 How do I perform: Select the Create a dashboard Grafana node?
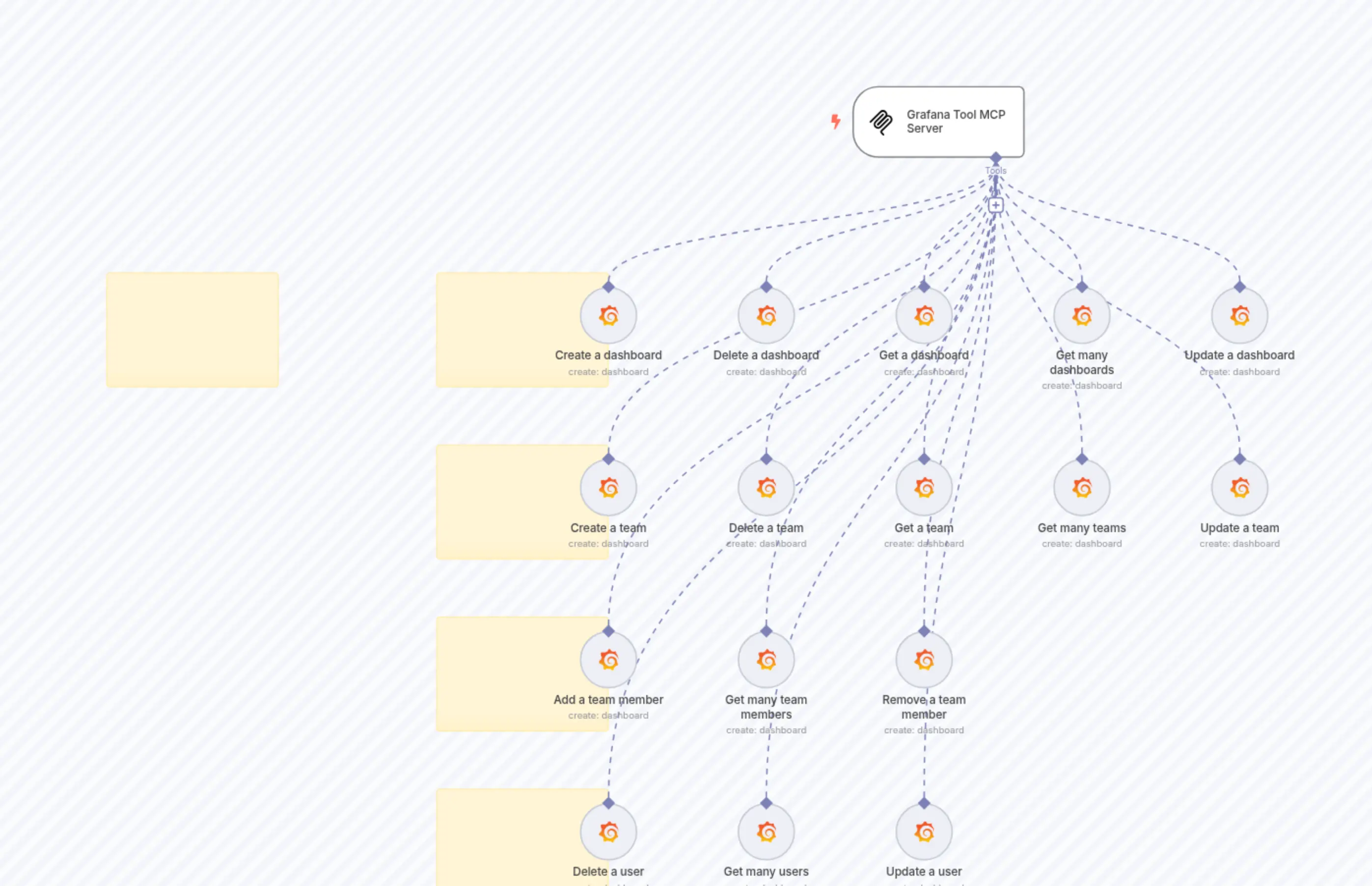coord(608,314)
